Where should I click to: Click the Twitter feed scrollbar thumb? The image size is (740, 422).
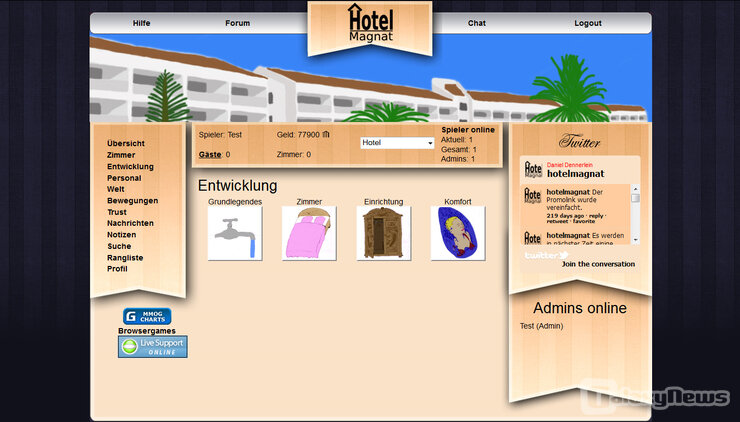click(x=635, y=198)
